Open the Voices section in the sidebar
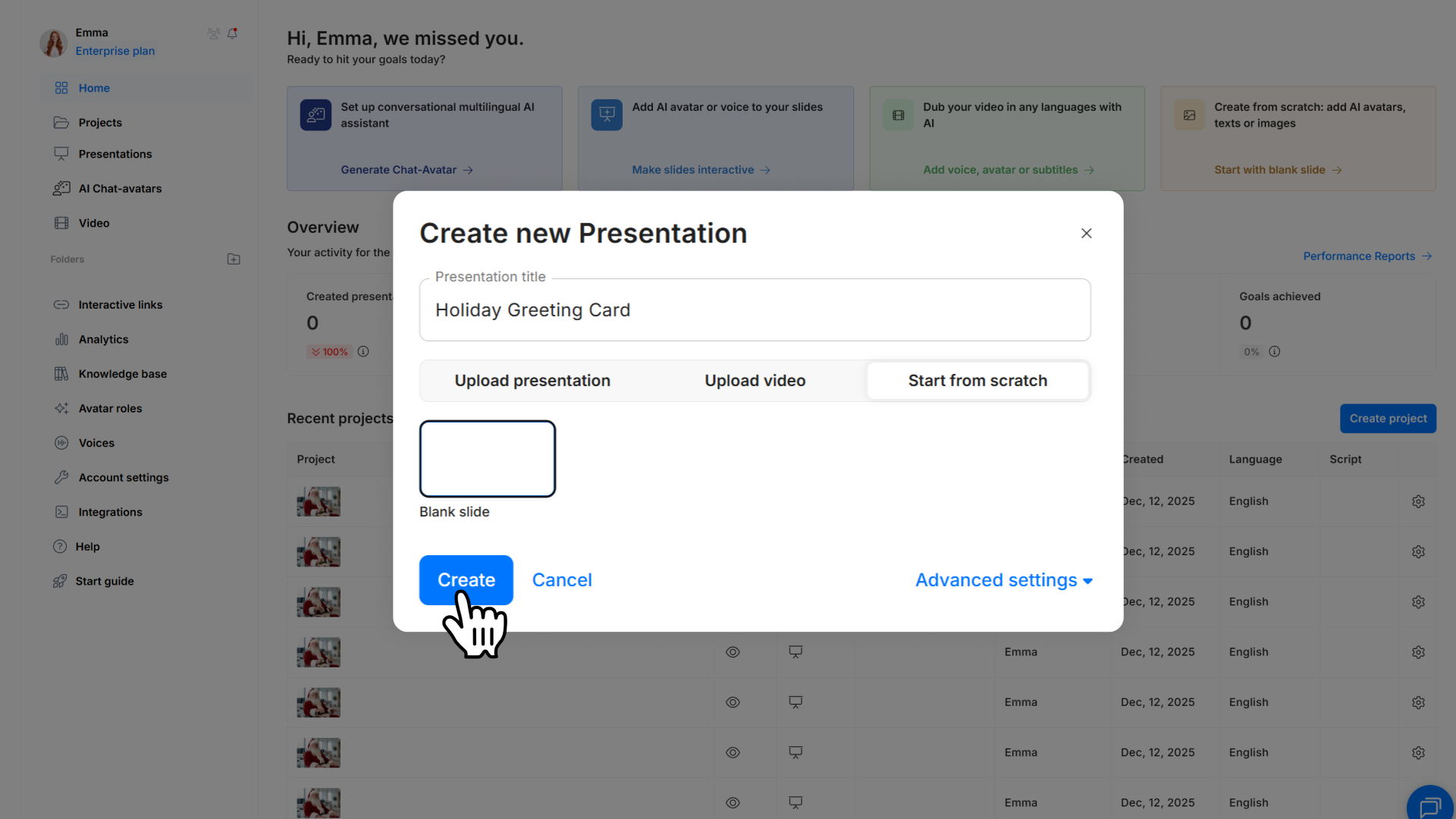 click(96, 443)
